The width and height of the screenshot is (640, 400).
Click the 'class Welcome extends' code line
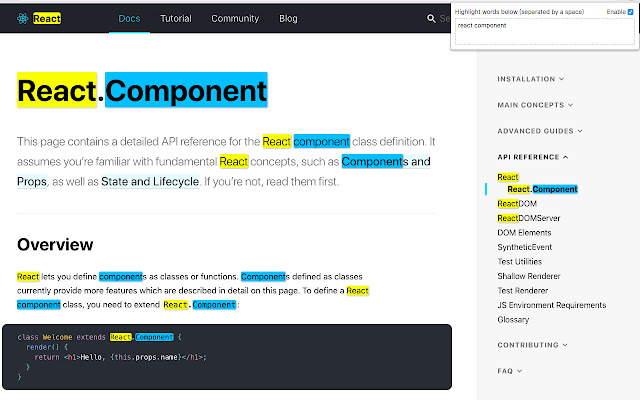[x=99, y=337]
